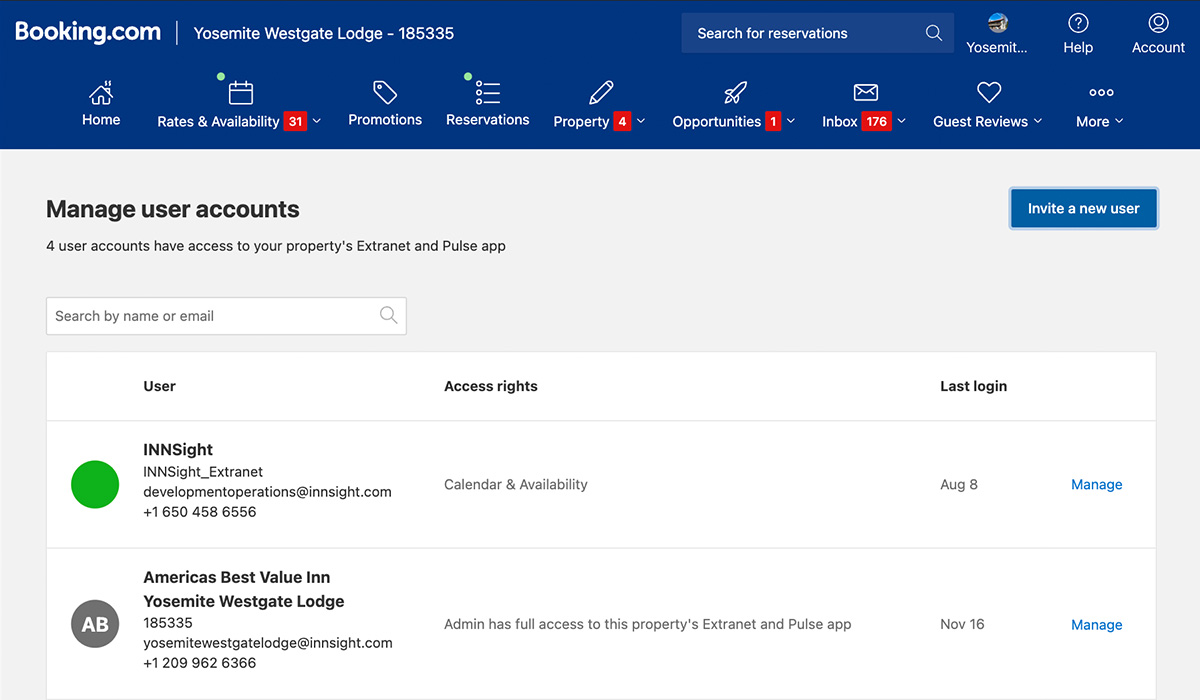Click the AB user avatar

coord(95,625)
